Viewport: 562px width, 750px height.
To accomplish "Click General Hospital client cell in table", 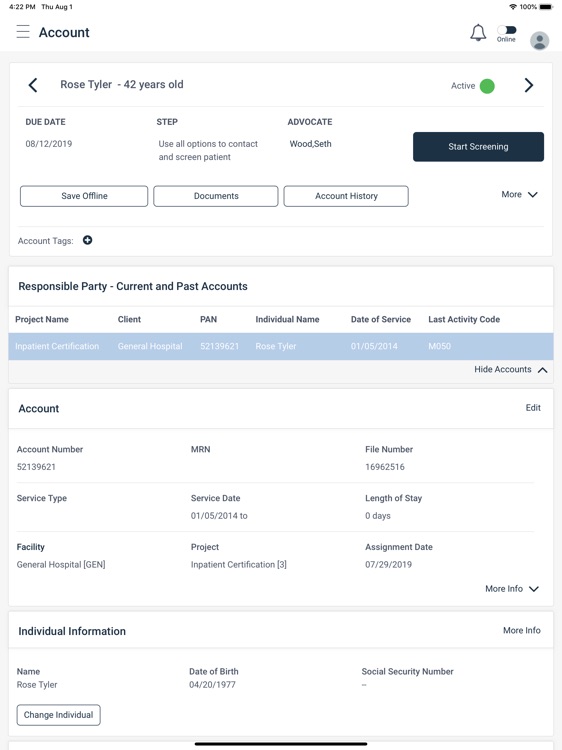I will click(150, 346).
